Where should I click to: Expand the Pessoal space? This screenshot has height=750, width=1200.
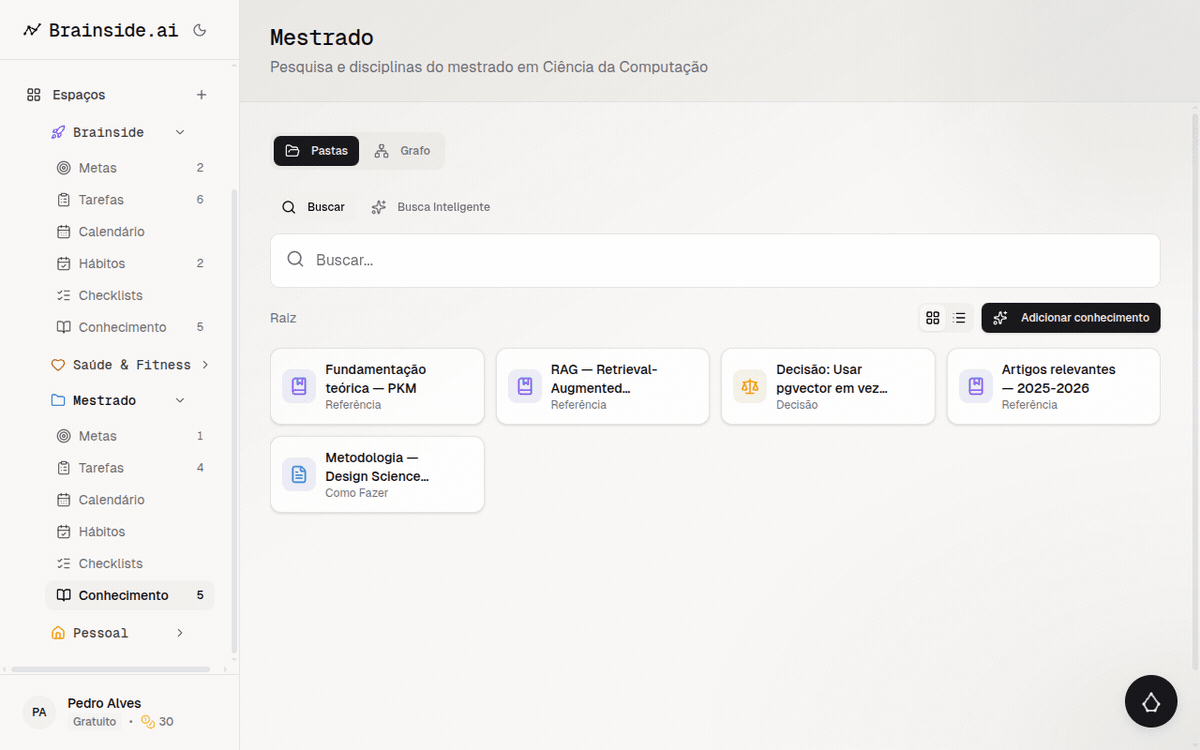coord(180,633)
